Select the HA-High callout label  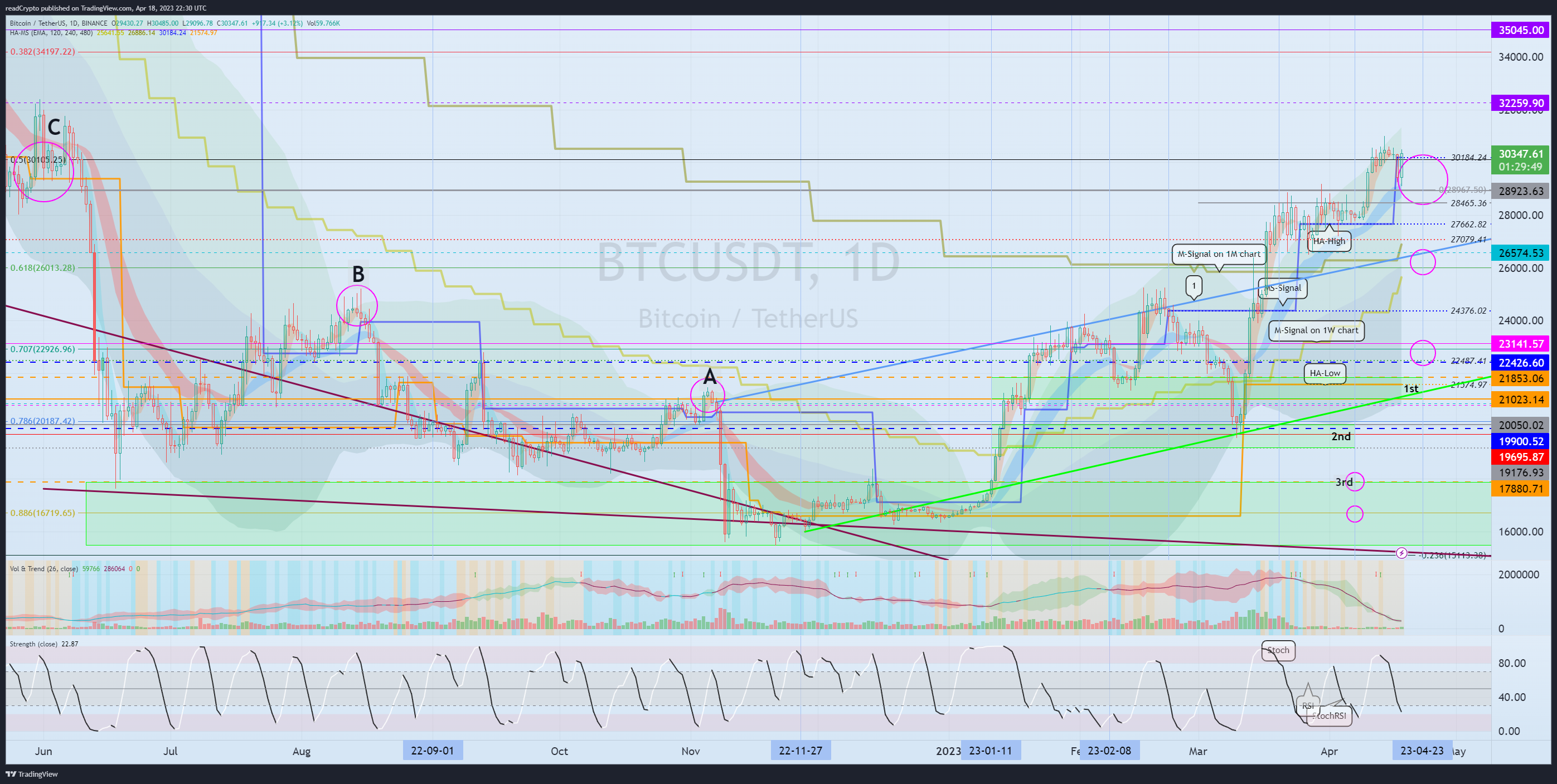click(1329, 241)
